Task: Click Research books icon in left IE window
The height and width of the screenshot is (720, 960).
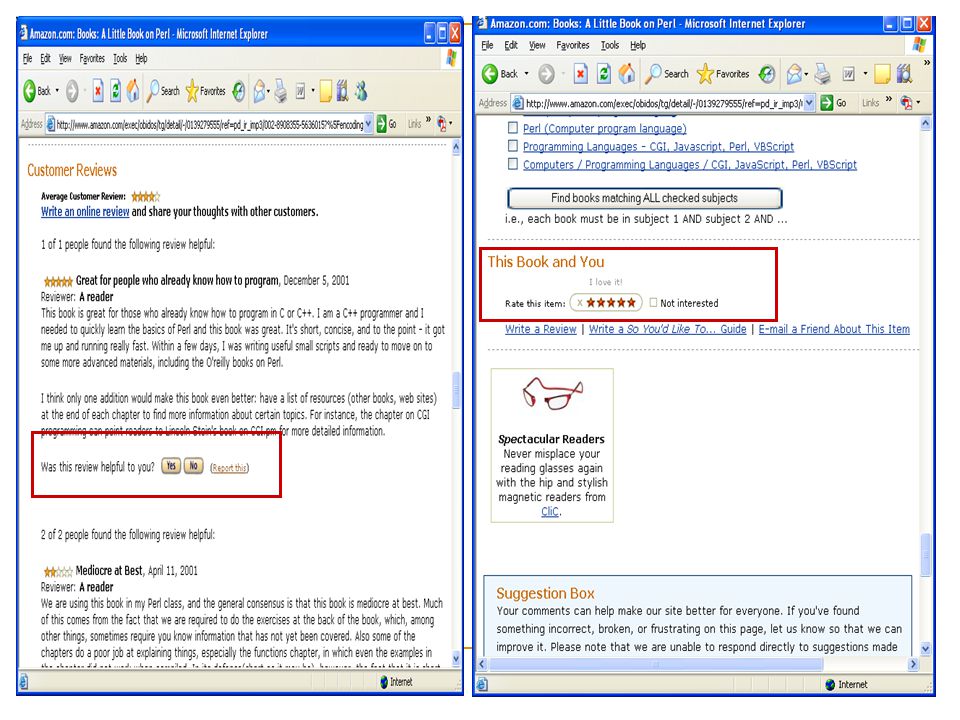Action: (343, 91)
